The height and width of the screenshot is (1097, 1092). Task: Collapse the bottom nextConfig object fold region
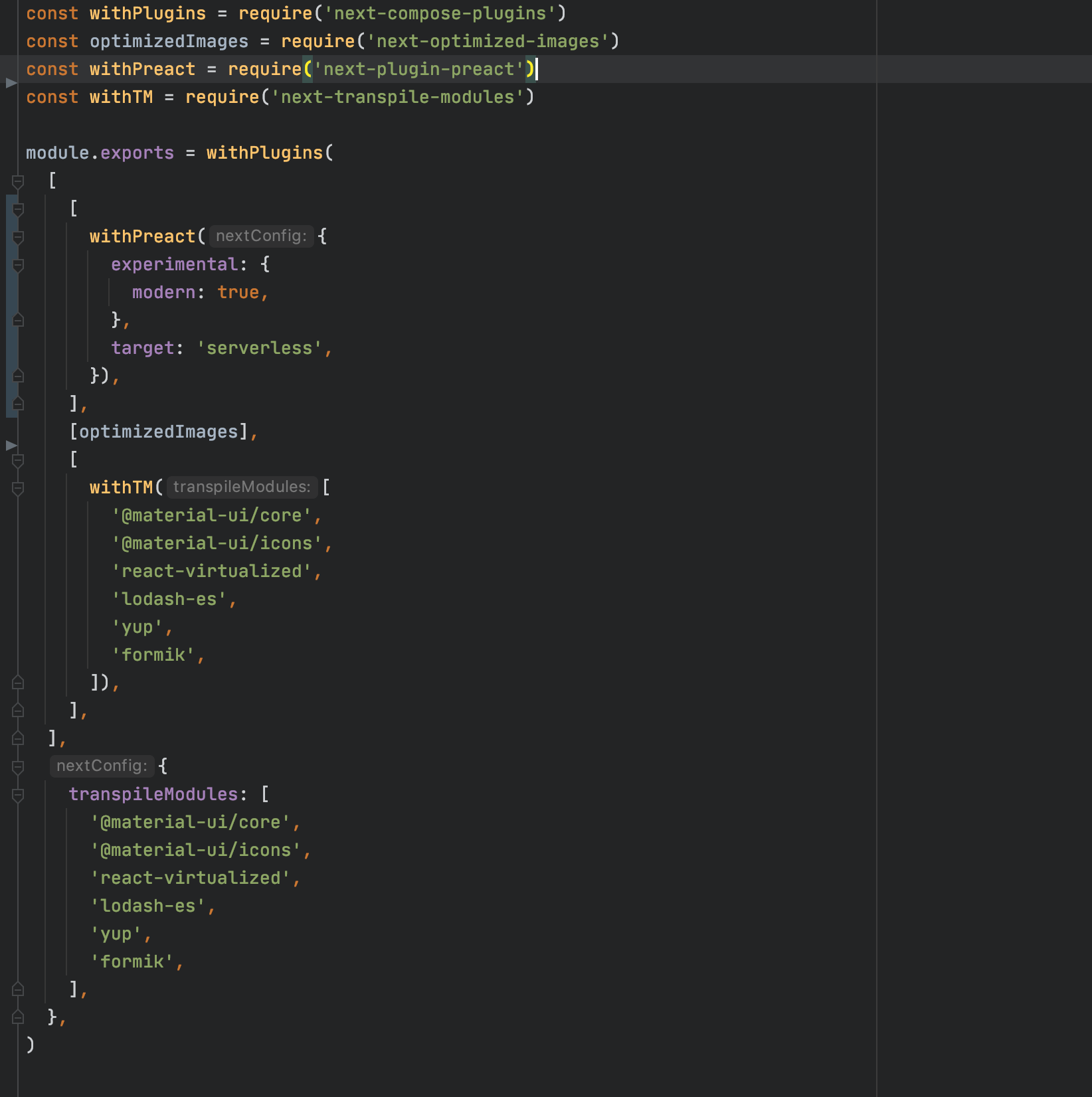[18, 766]
